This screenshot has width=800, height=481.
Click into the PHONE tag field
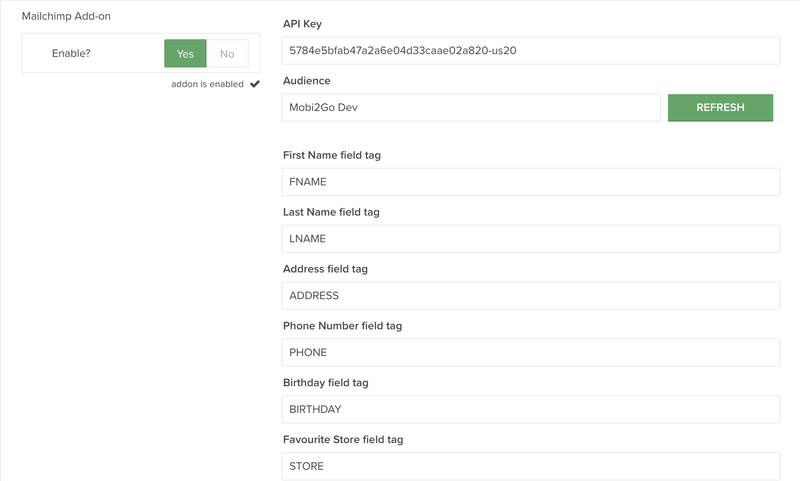coord(530,353)
